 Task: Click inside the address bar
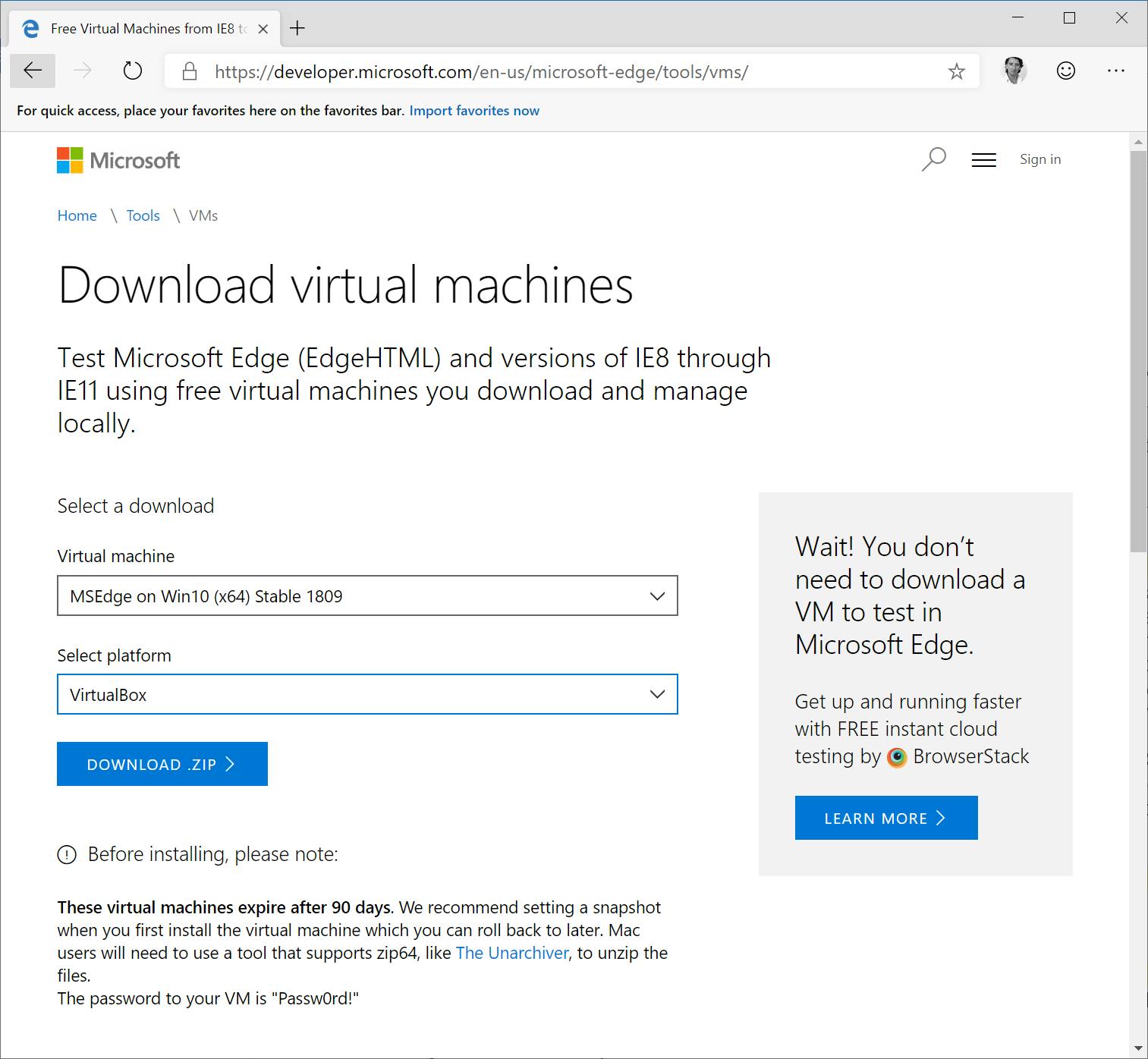531,72
